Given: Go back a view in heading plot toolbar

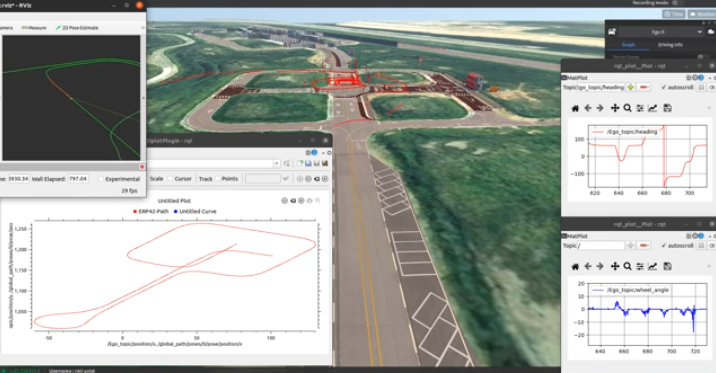Looking at the screenshot, I should (x=588, y=108).
